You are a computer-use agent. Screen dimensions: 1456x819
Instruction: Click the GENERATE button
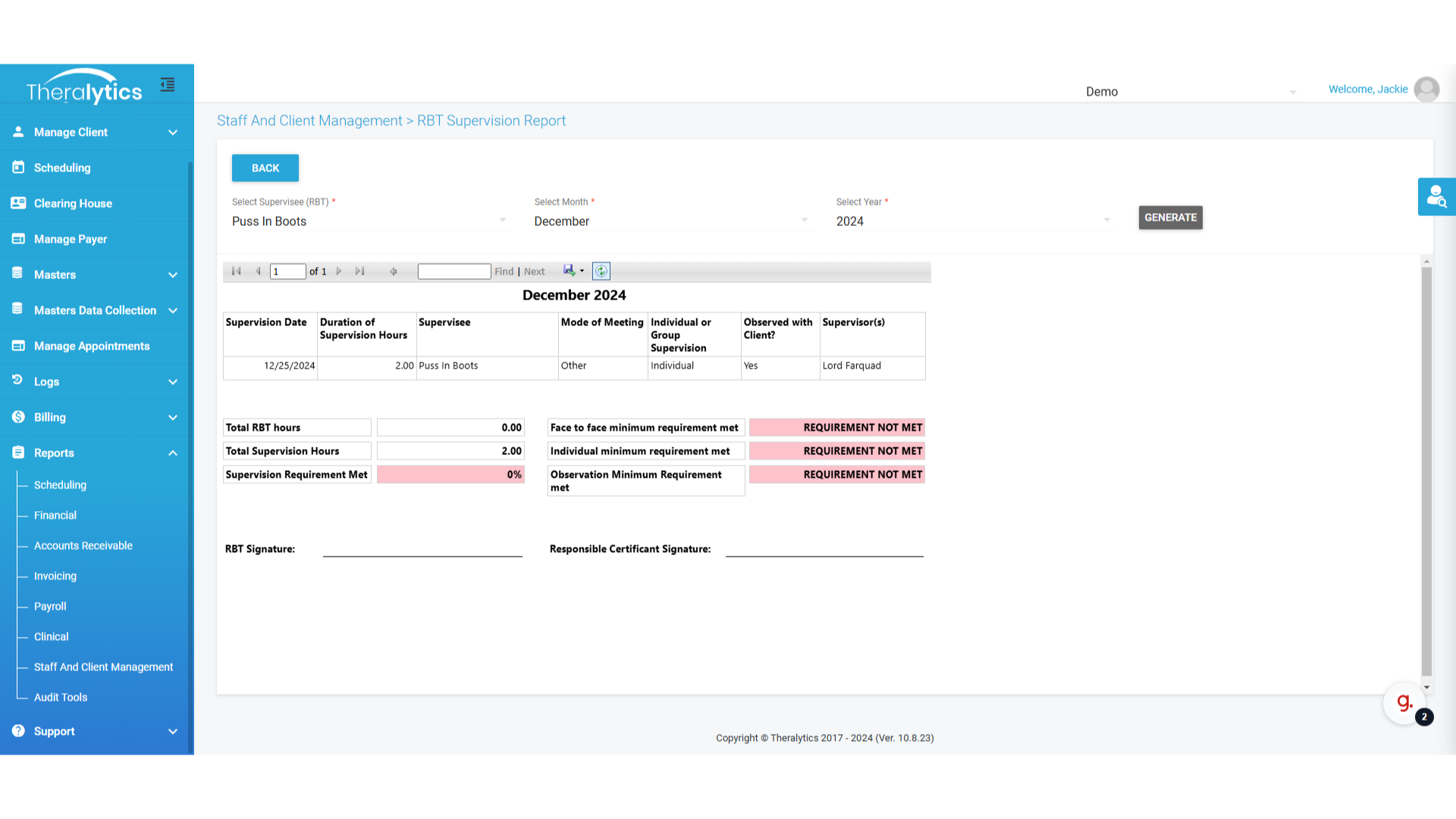(1170, 218)
